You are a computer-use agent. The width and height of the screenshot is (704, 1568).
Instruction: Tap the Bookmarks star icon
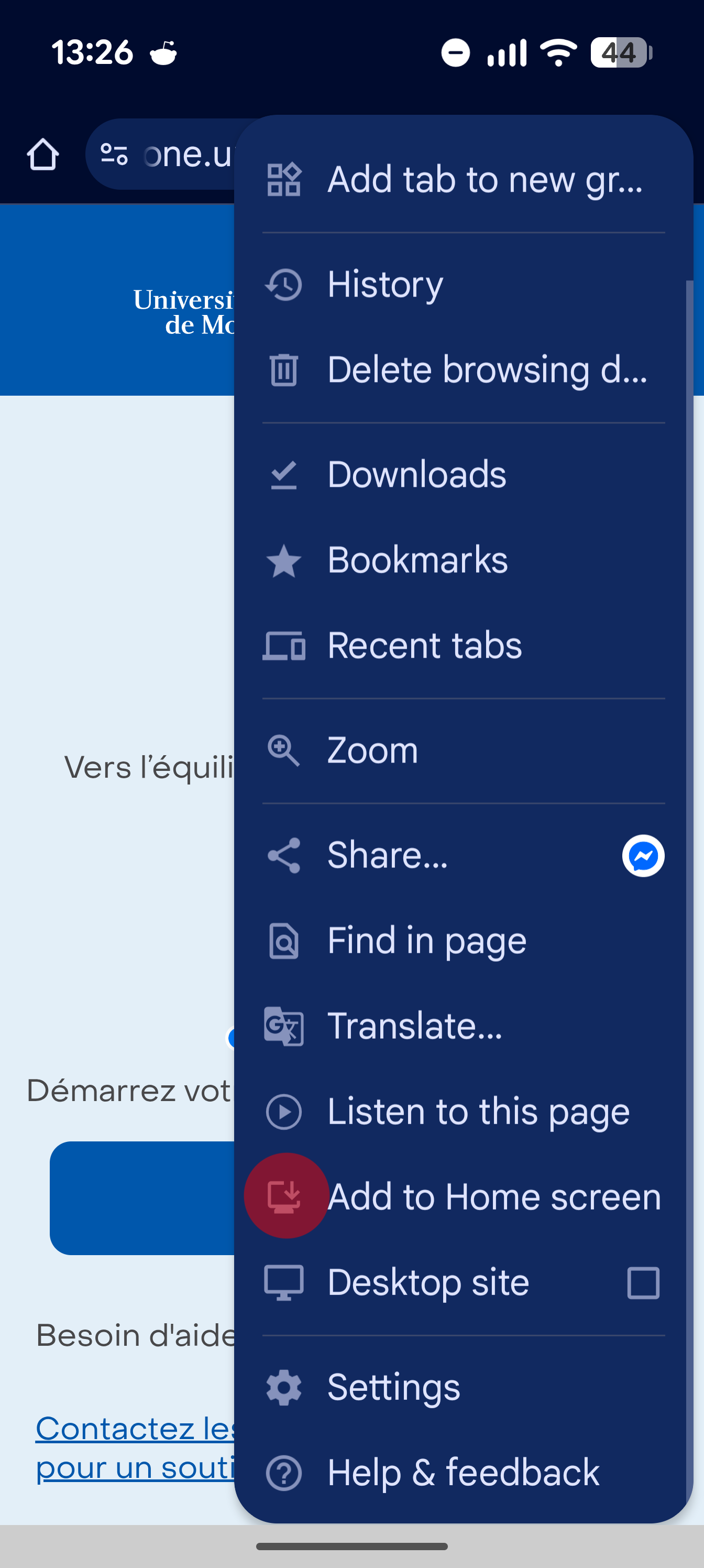283,561
